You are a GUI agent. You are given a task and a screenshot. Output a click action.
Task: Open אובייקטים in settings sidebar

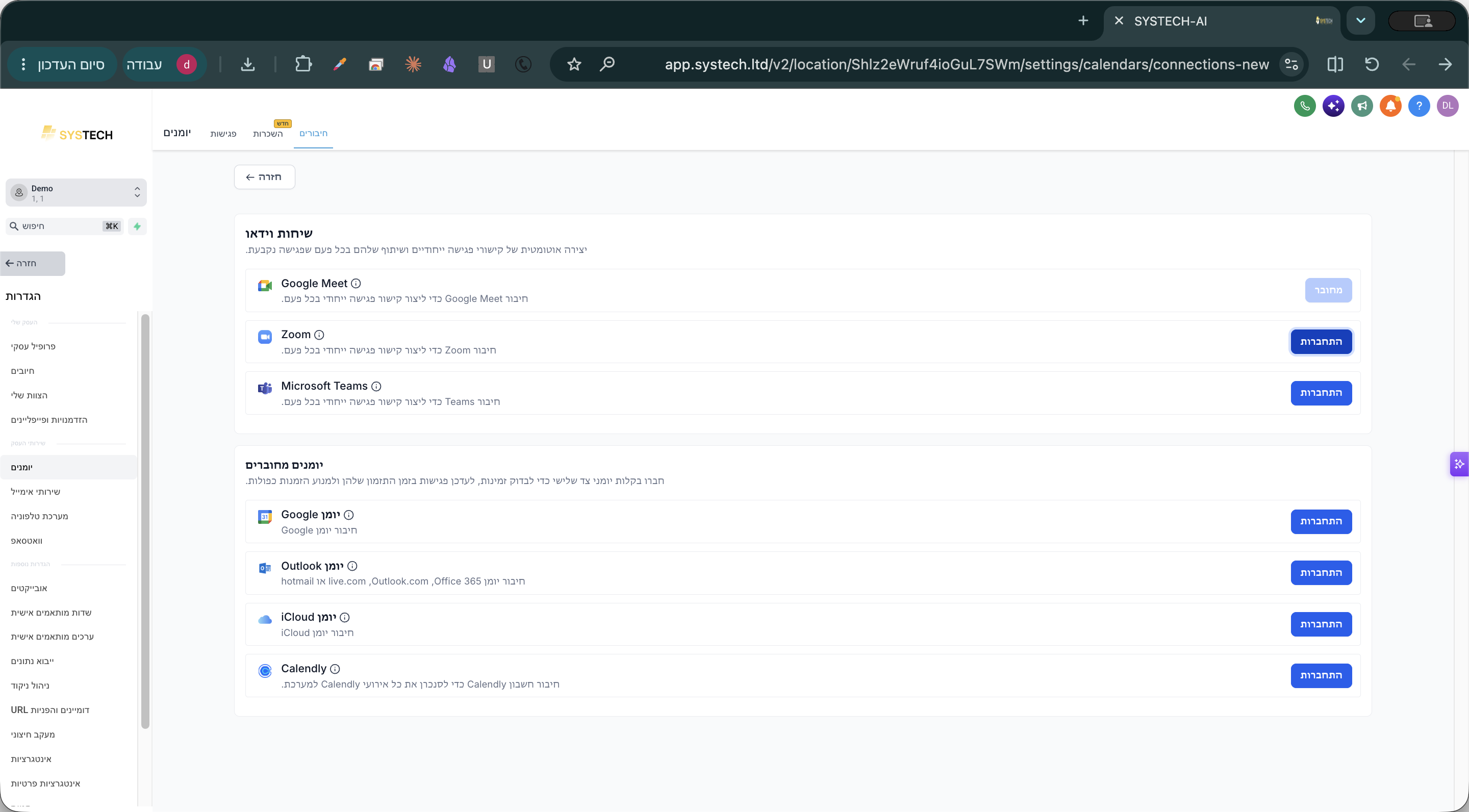point(29,588)
